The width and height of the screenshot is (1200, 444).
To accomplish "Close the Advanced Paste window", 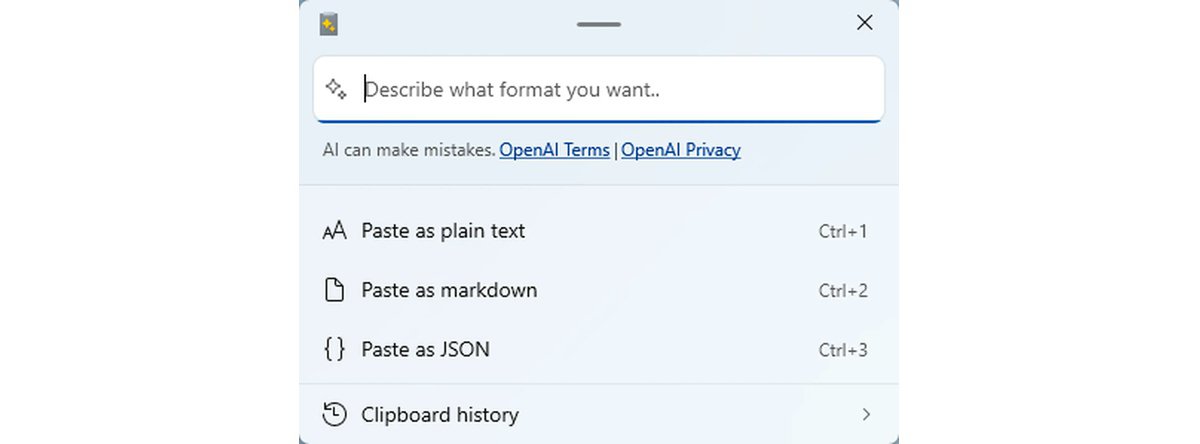I will coord(865,23).
